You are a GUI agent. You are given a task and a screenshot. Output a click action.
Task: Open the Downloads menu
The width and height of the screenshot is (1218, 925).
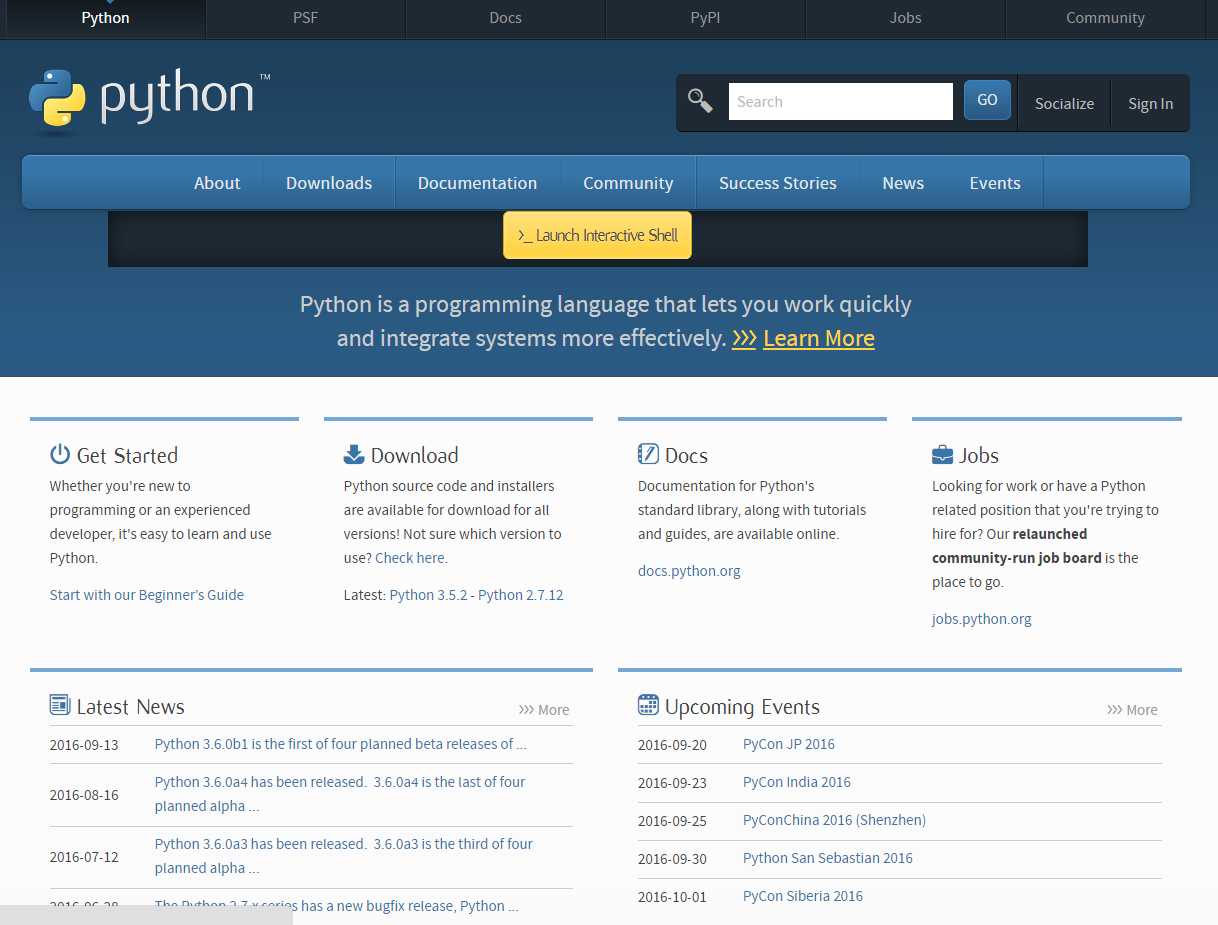click(x=329, y=183)
